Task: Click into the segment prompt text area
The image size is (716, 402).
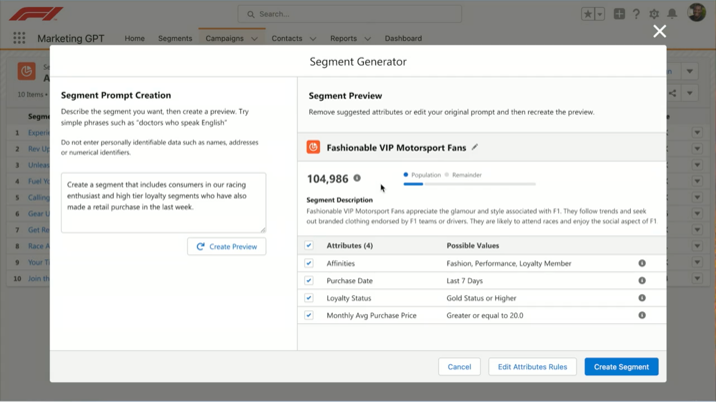Action: coord(163,202)
